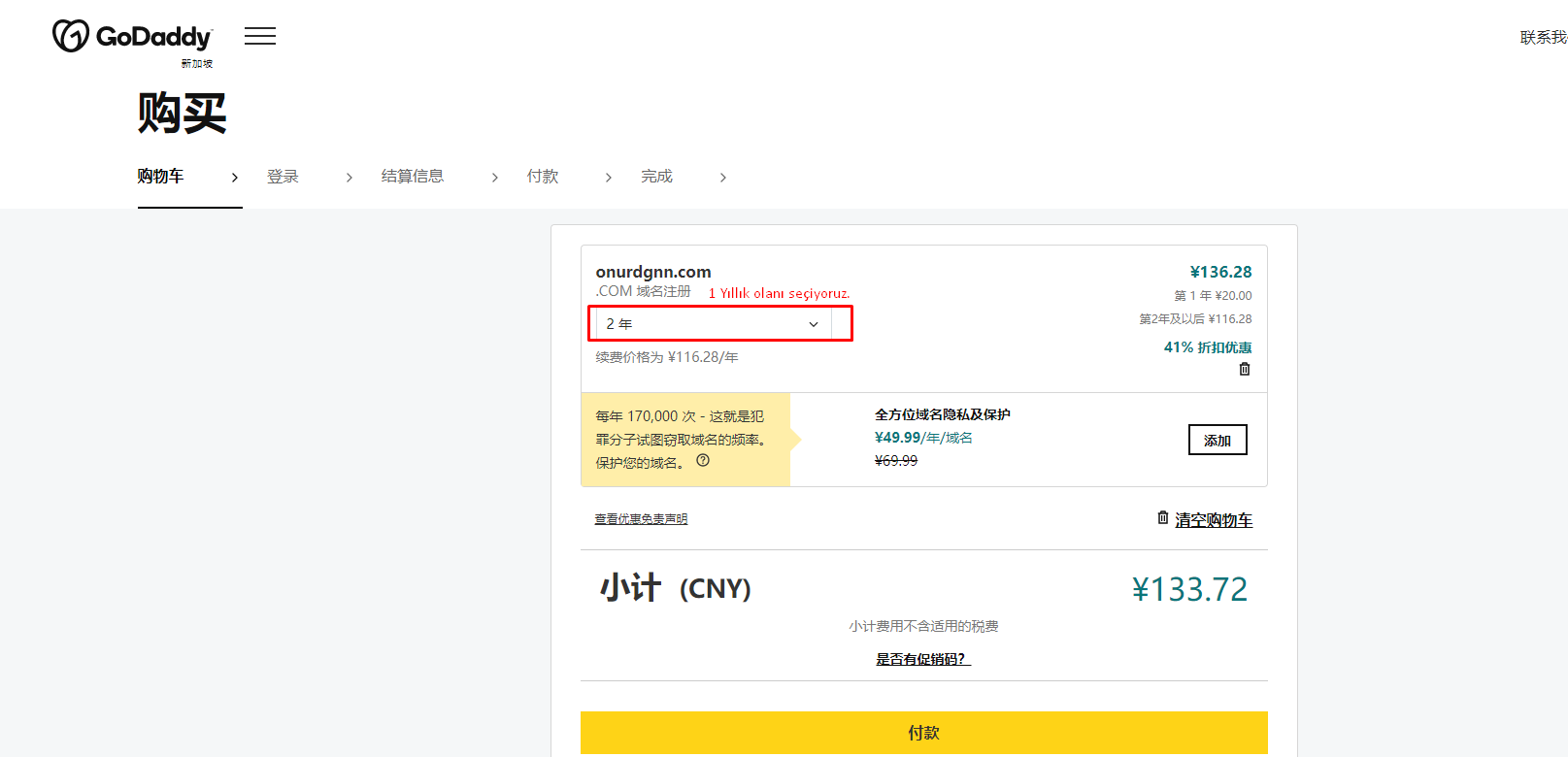This screenshot has height=757, width=1568.
Task: Click chevron after 完成 step
Action: point(723,178)
